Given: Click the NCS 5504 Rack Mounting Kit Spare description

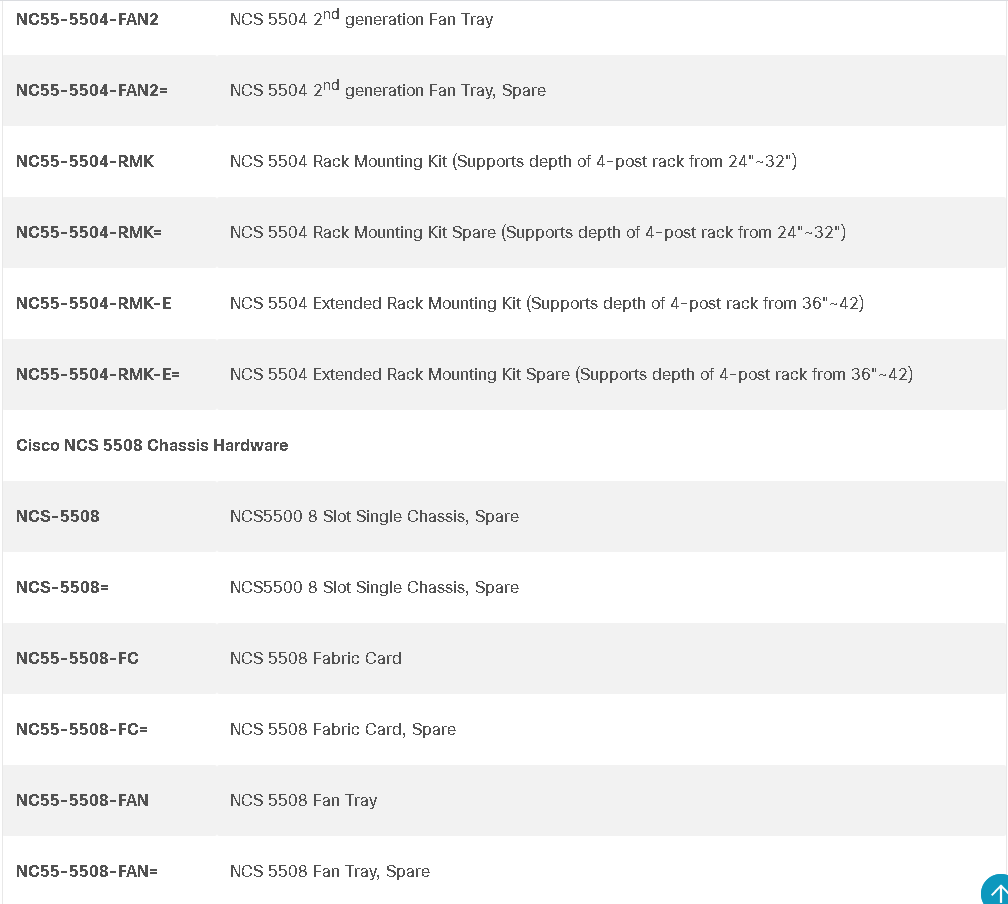Looking at the screenshot, I should (x=538, y=232).
